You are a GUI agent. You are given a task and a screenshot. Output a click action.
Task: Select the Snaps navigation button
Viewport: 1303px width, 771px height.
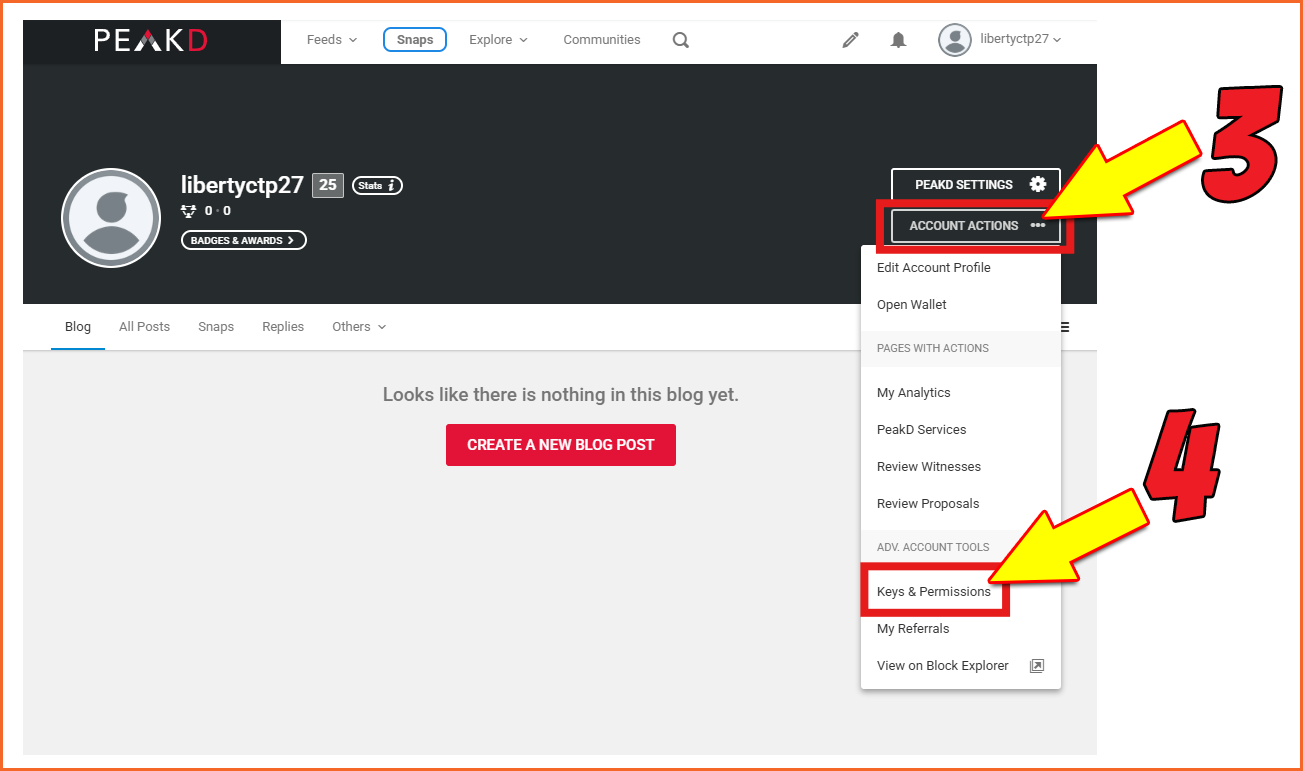[x=415, y=40]
